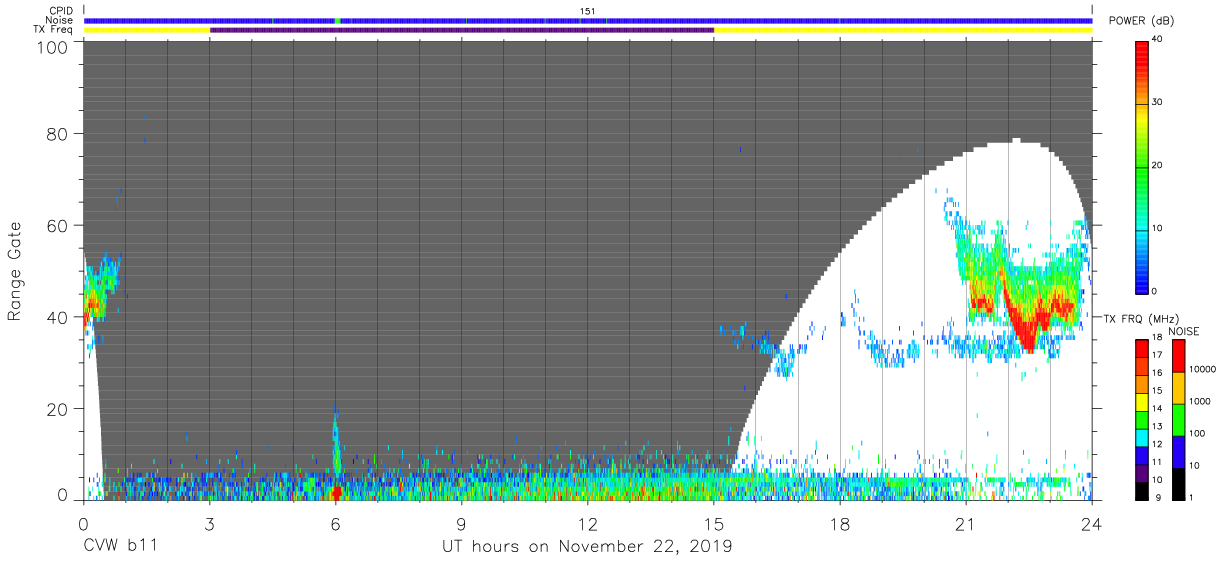Viewport: 1228px width, 567px height.
Task: Click the 20 tick on power colorbar
Action: pyautogui.click(x=1156, y=166)
